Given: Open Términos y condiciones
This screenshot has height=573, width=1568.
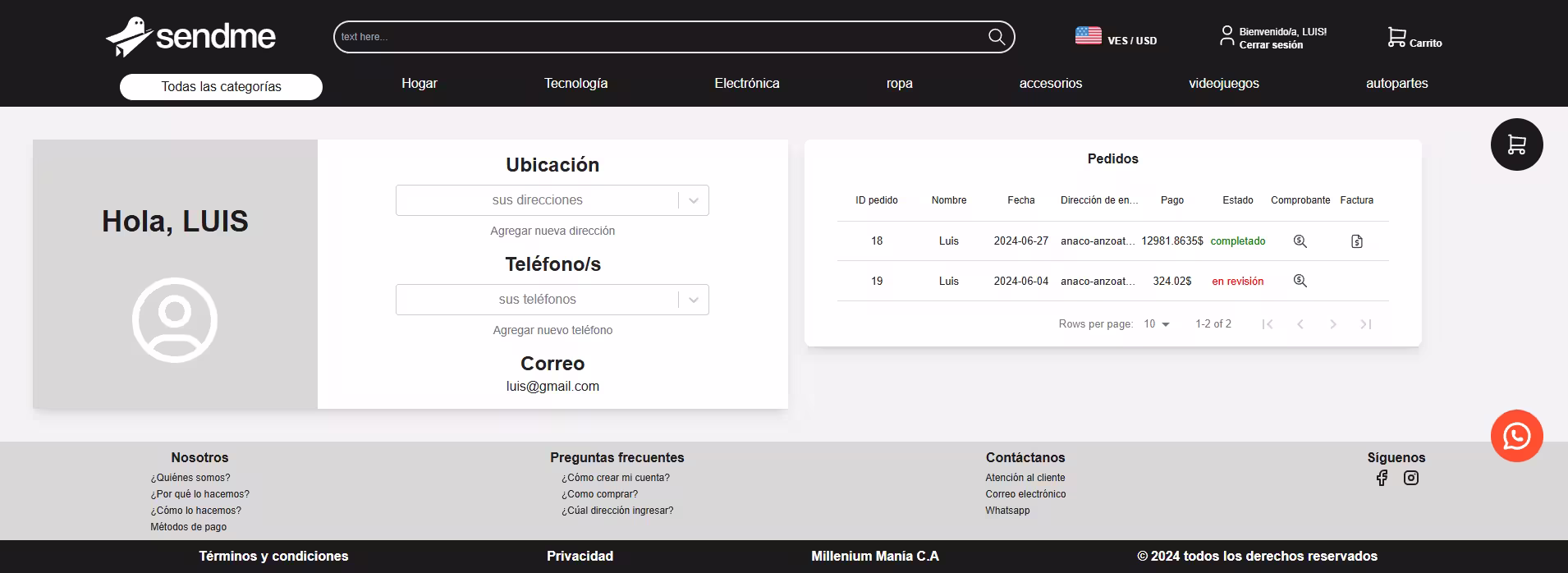Looking at the screenshot, I should (273, 556).
